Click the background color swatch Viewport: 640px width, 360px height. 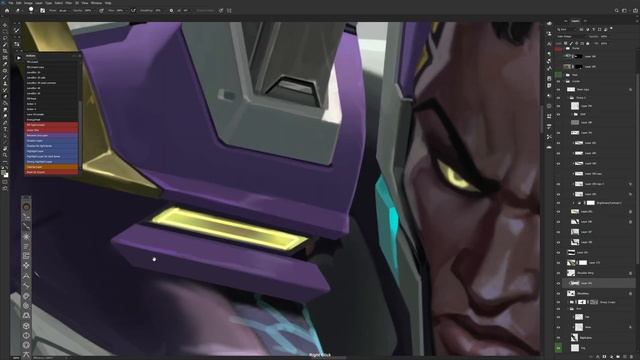coord(7,176)
